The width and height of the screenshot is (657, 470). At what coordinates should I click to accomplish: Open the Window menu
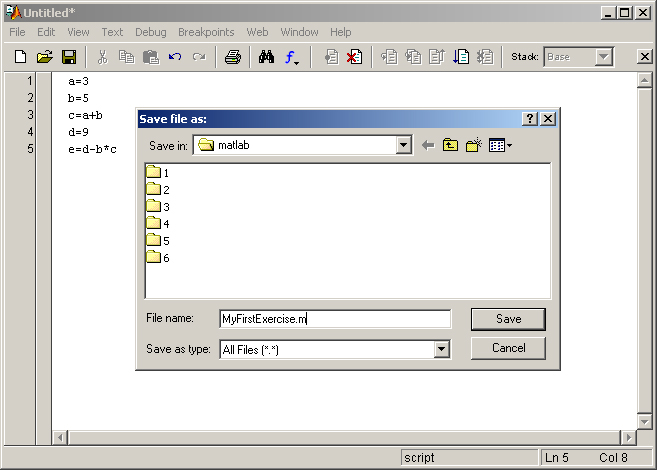point(299,32)
